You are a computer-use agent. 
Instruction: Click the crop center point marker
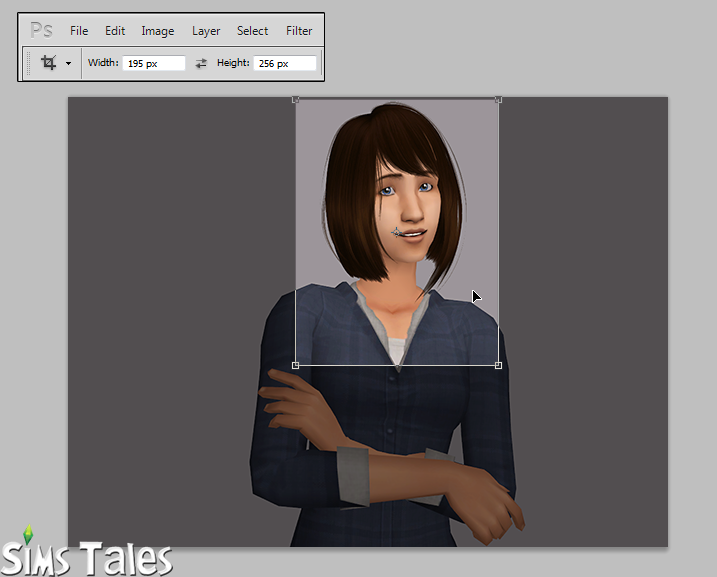click(396, 232)
